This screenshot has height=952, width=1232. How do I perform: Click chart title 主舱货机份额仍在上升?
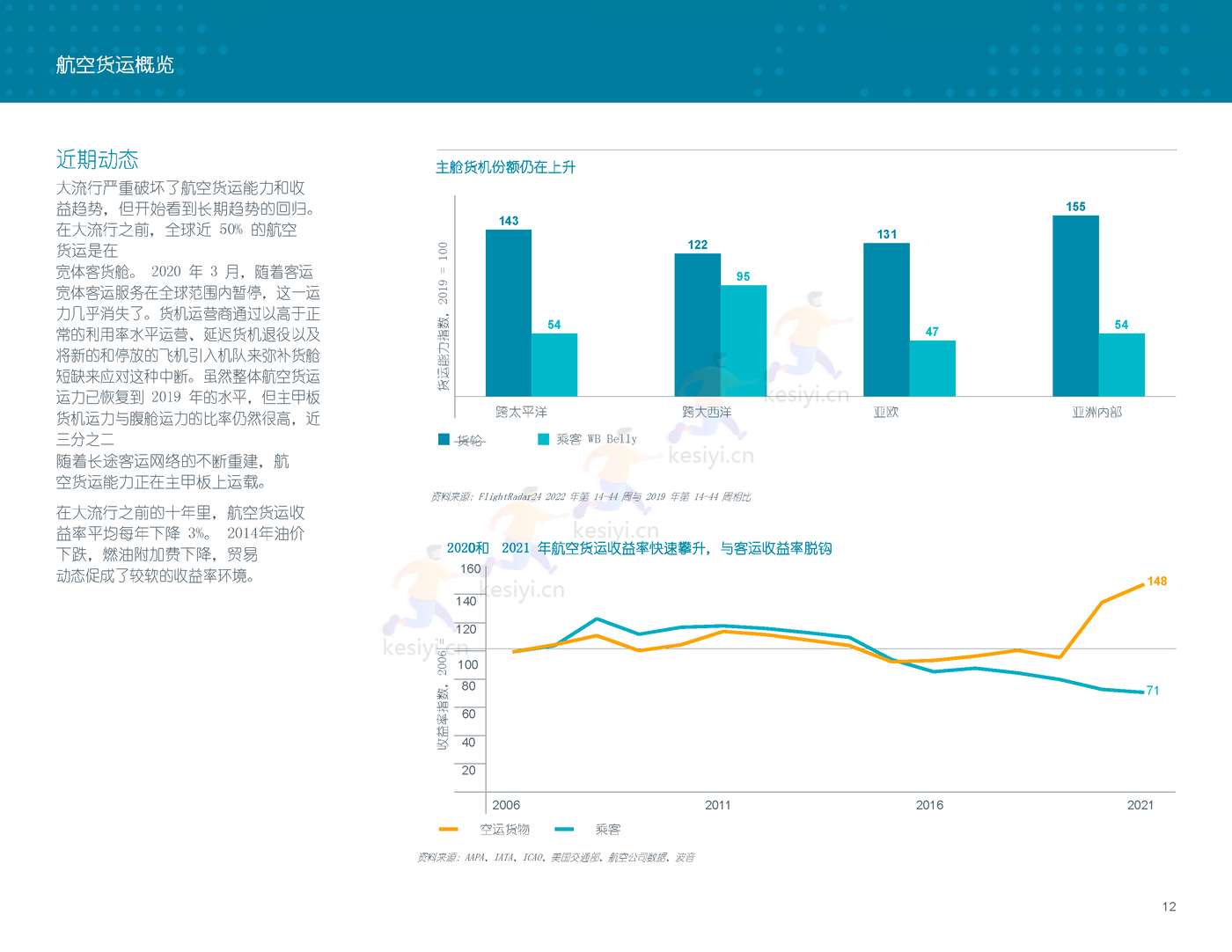[x=506, y=167]
